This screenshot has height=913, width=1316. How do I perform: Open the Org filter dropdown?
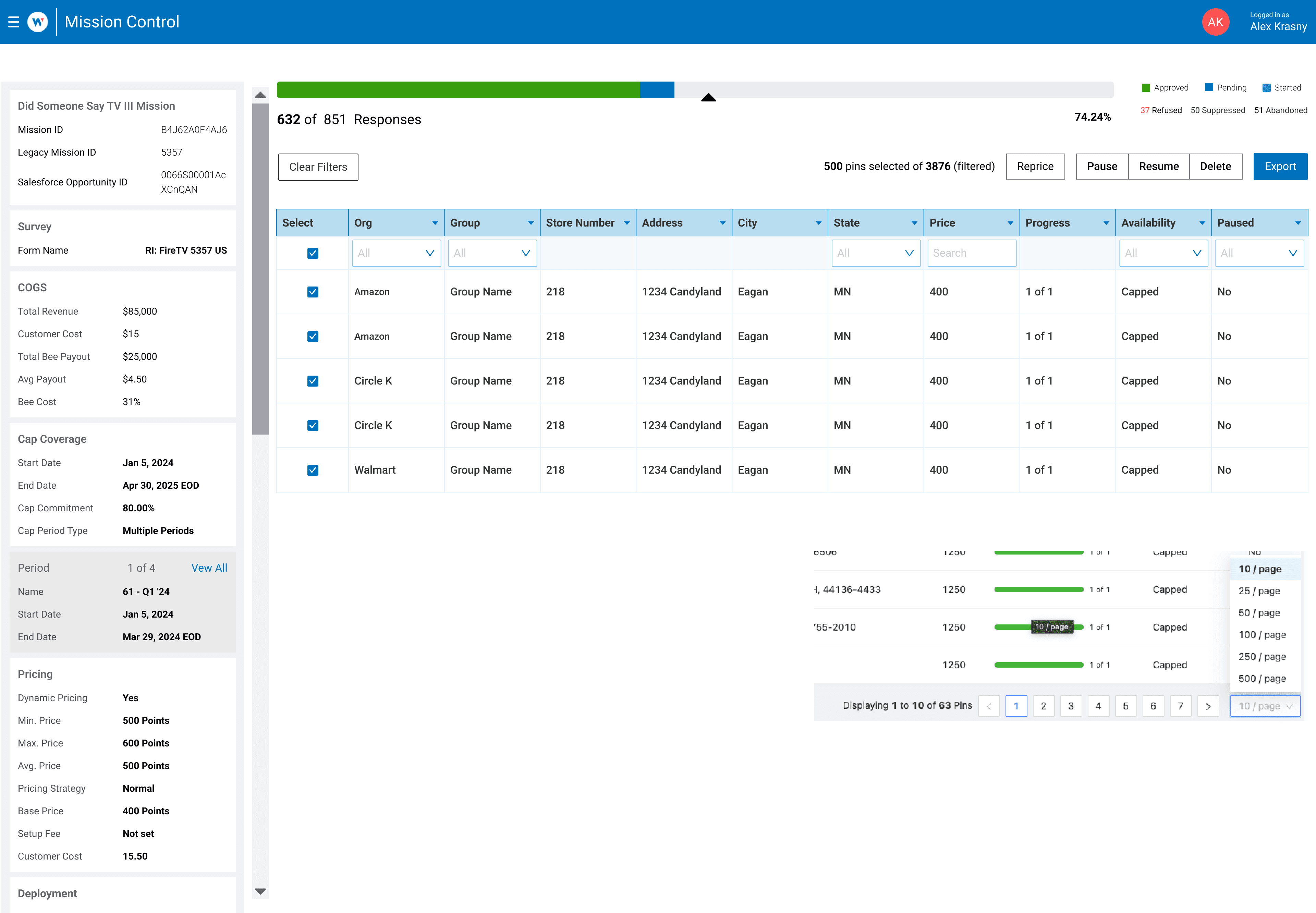[x=397, y=253]
